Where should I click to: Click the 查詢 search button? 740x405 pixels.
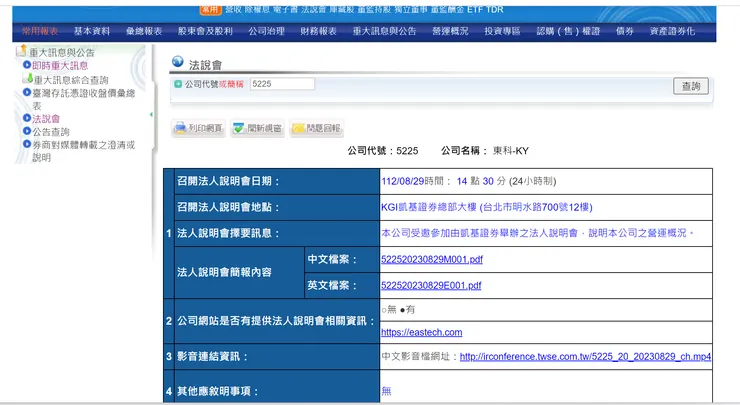click(691, 86)
